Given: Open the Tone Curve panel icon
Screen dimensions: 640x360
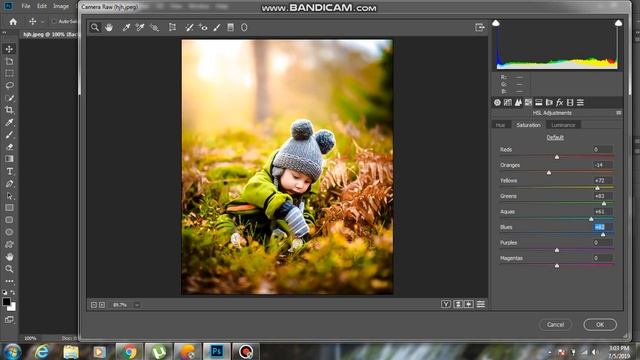Looking at the screenshot, I should (508, 102).
